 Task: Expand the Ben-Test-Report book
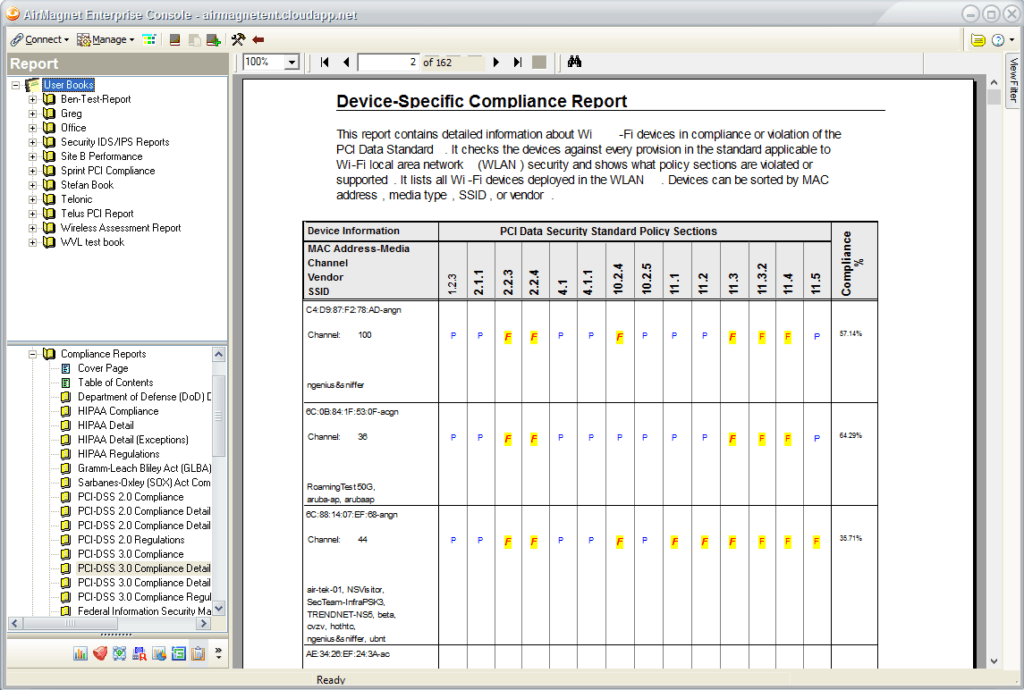click(32, 99)
